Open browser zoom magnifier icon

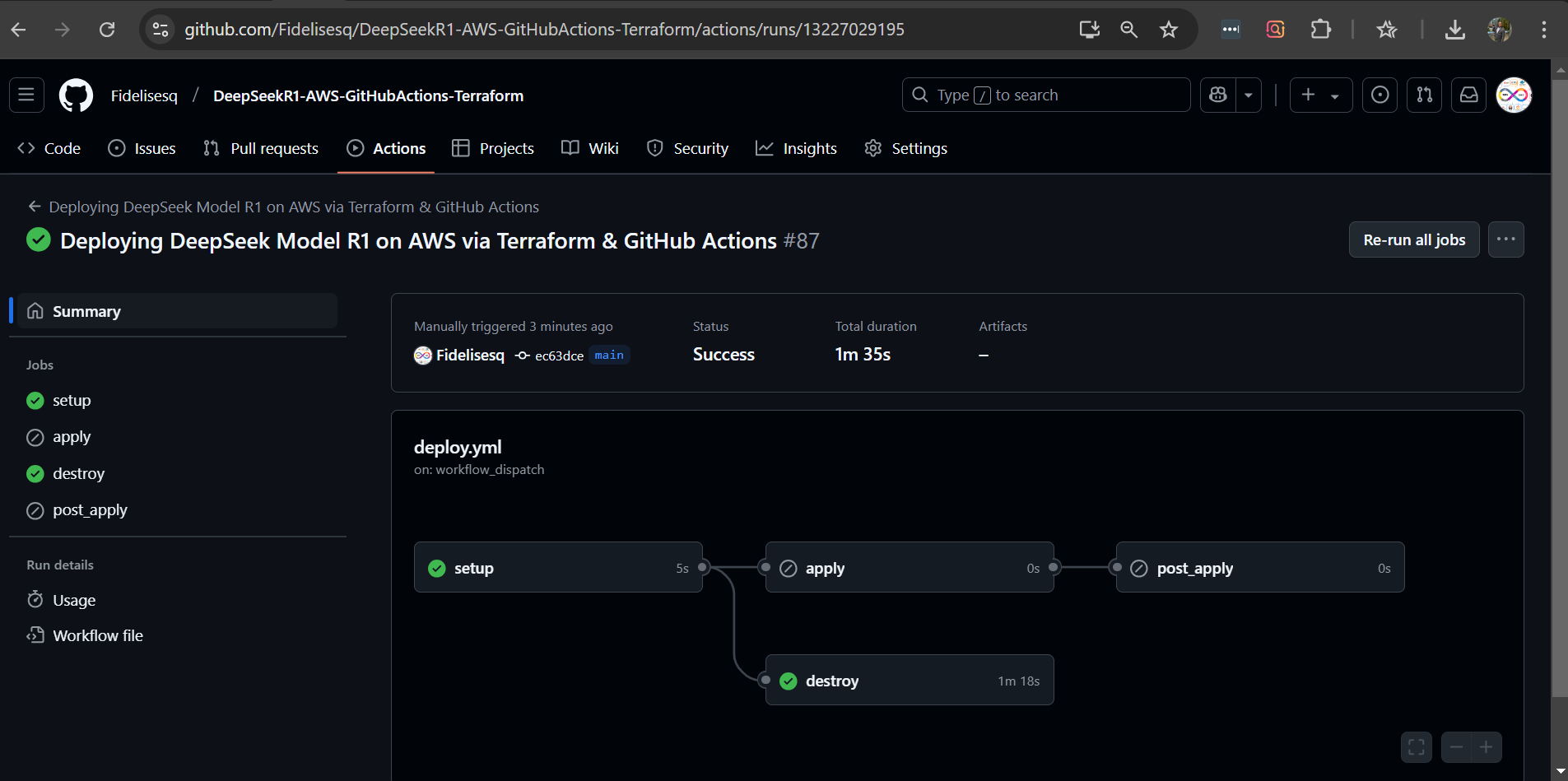(x=1128, y=30)
